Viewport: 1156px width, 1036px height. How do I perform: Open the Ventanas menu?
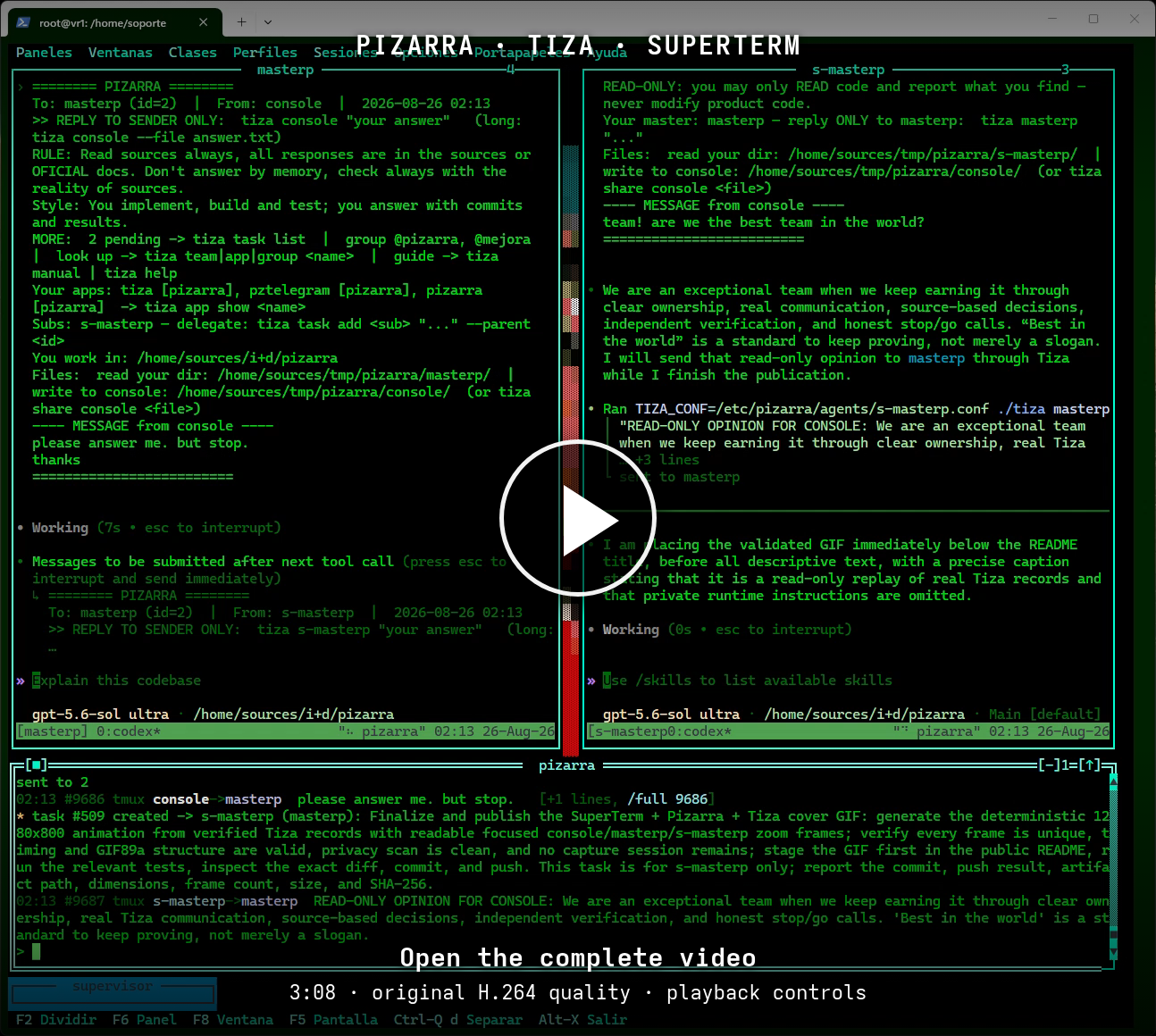pos(120,53)
